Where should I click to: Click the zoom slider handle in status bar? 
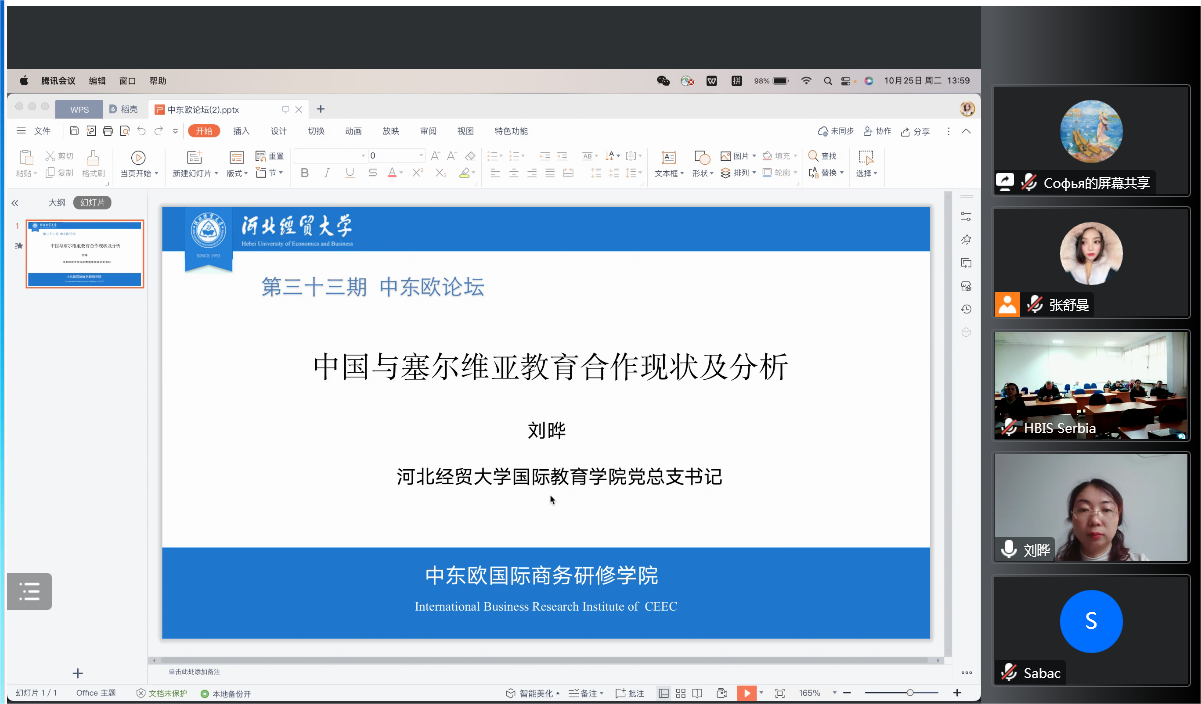[909, 693]
